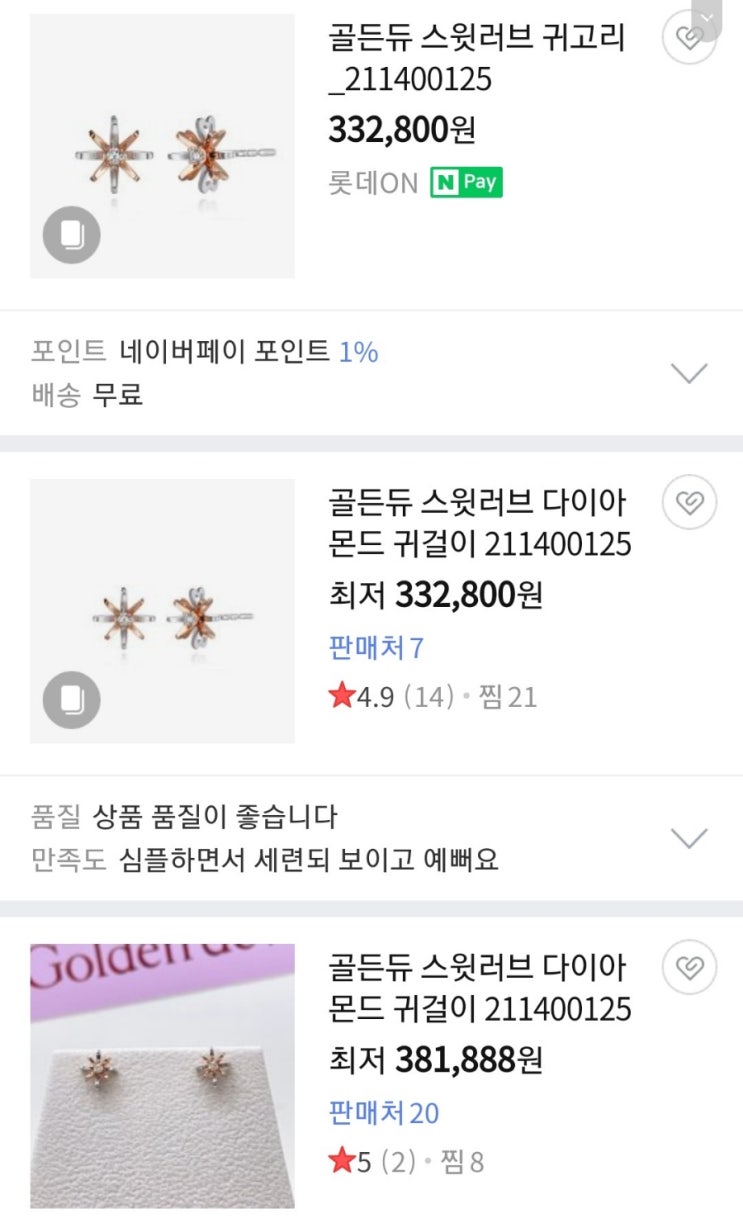Click the 4.9 star rating icon
Screen dimensions: 743x1223
[x=342, y=696]
